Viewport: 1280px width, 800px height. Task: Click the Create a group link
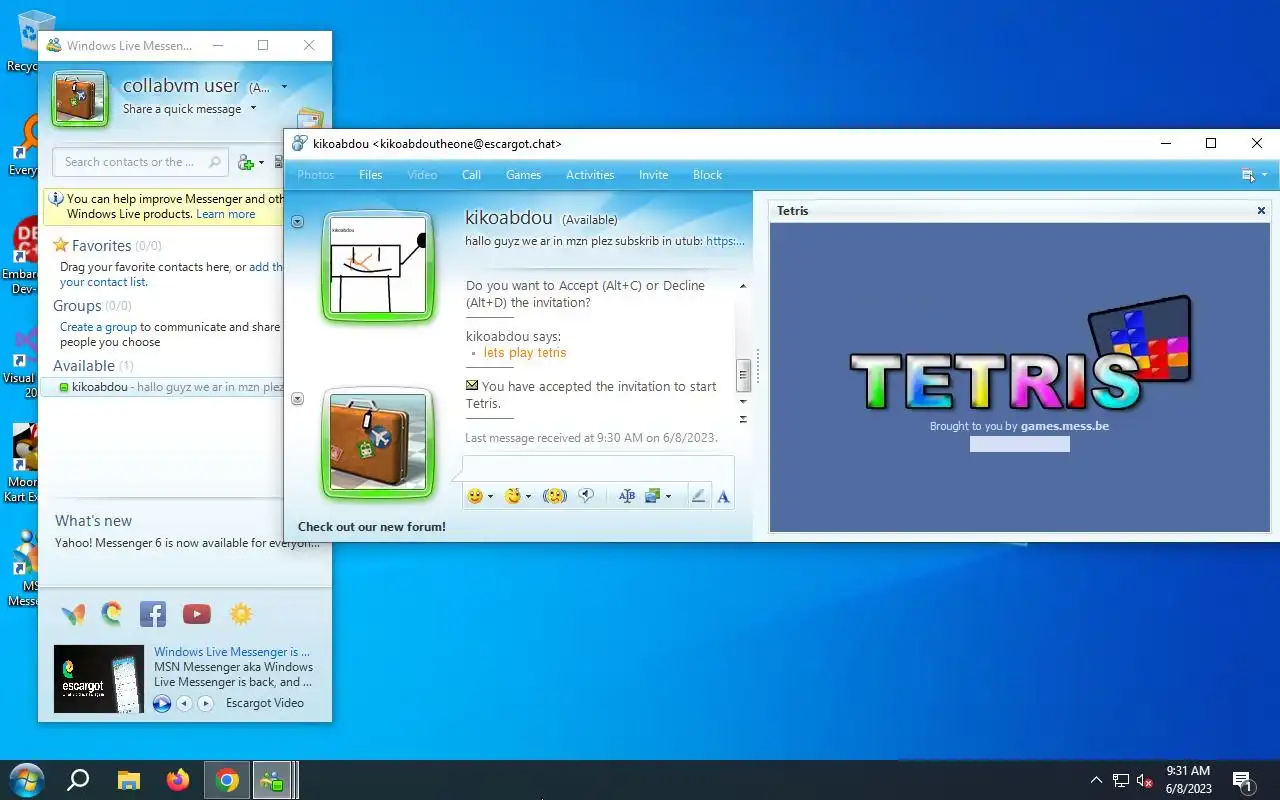[98, 327]
